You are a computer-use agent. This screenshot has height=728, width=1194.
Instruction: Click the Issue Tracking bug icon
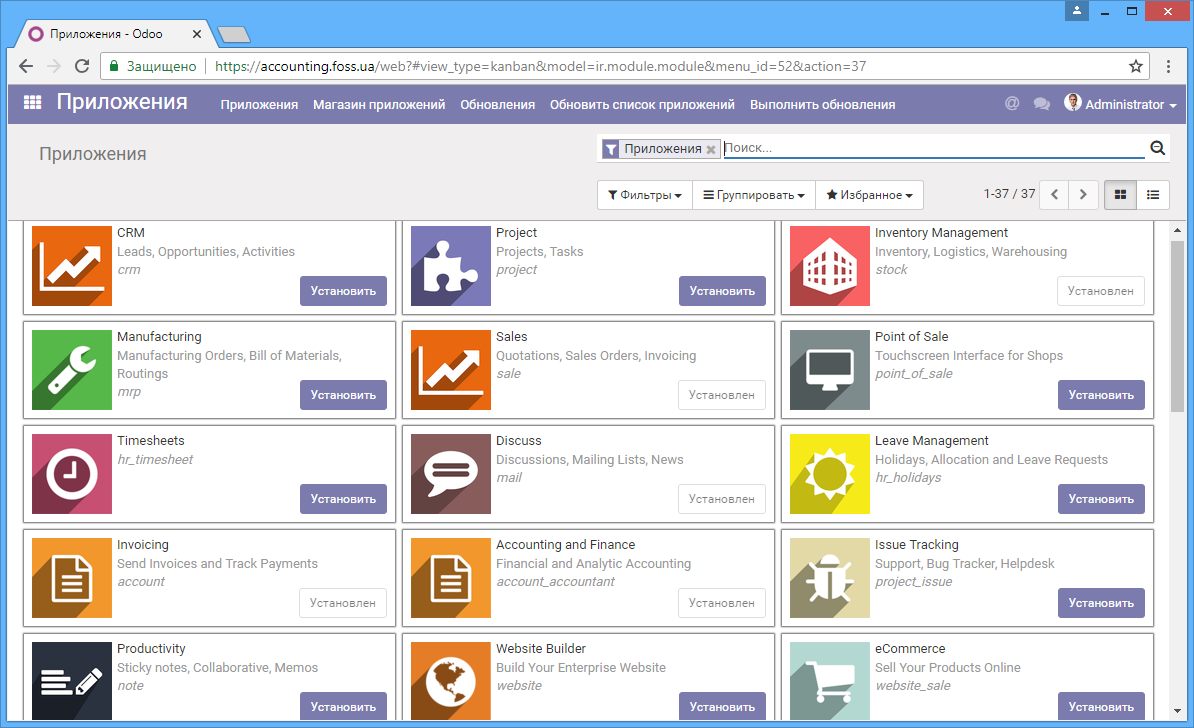829,578
